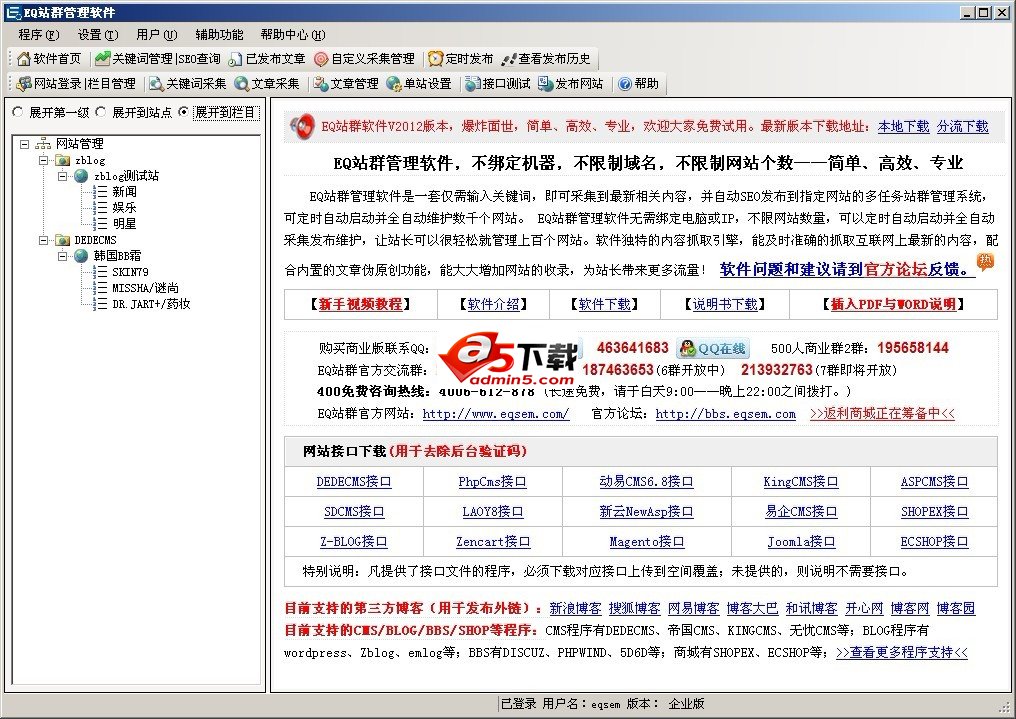Click the 本地下载 link

point(903,126)
